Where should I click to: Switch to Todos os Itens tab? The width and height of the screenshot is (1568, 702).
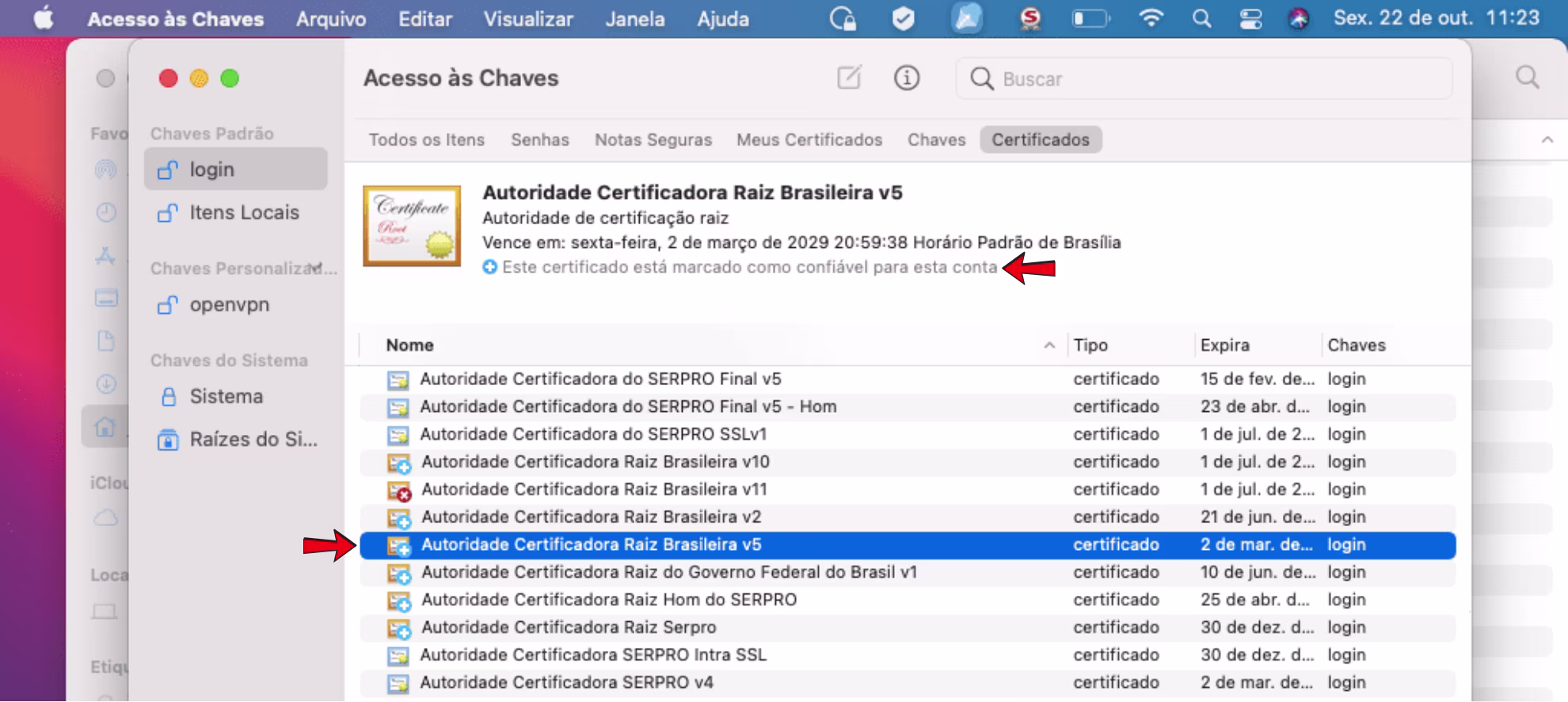(x=427, y=139)
